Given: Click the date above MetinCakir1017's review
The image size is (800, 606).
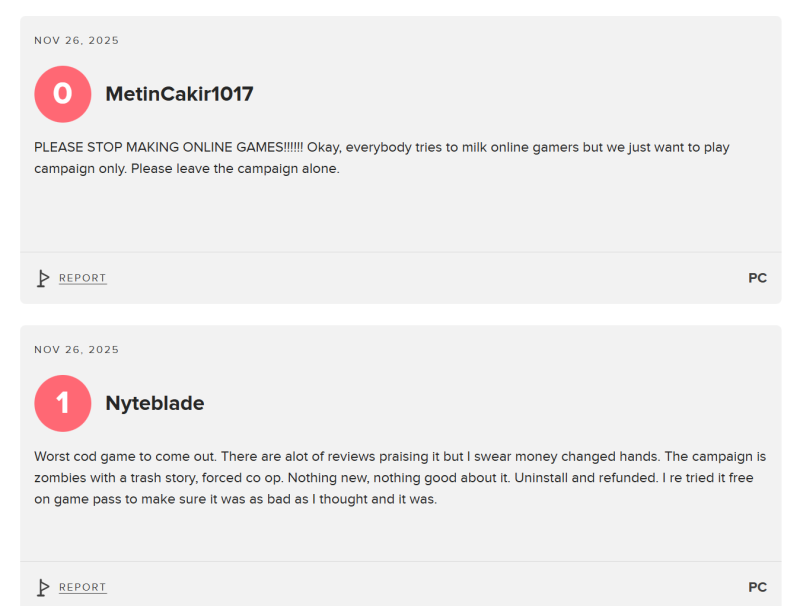Looking at the screenshot, I should (76, 41).
